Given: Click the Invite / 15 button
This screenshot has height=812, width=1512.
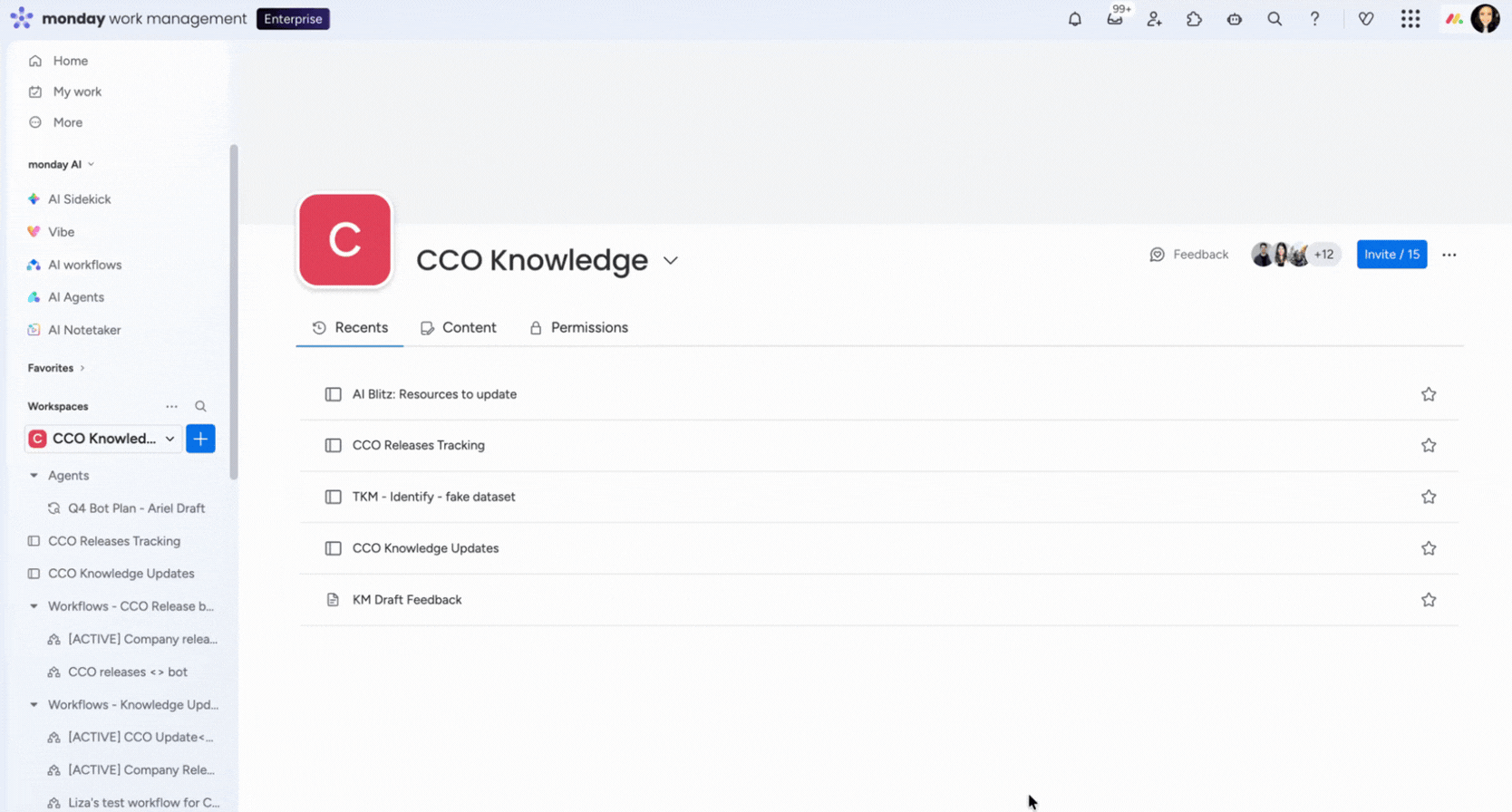Looking at the screenshot, I should pyautogui.click(x=1391, y=255).
